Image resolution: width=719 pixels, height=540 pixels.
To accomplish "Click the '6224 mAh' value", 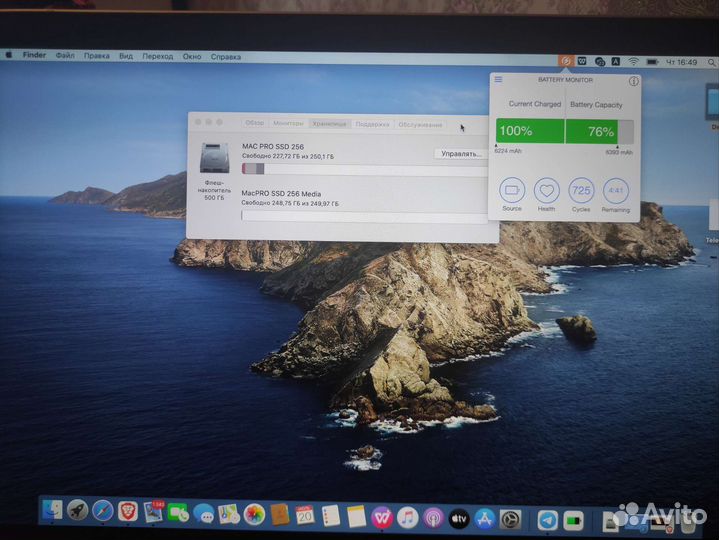I will [x=508, y=151].
